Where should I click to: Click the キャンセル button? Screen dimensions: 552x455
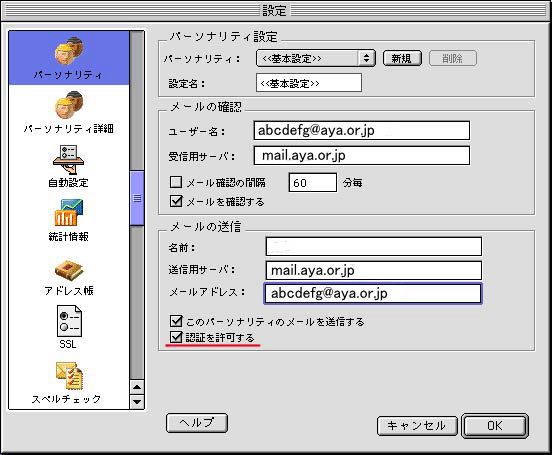[x=417, y=426]
